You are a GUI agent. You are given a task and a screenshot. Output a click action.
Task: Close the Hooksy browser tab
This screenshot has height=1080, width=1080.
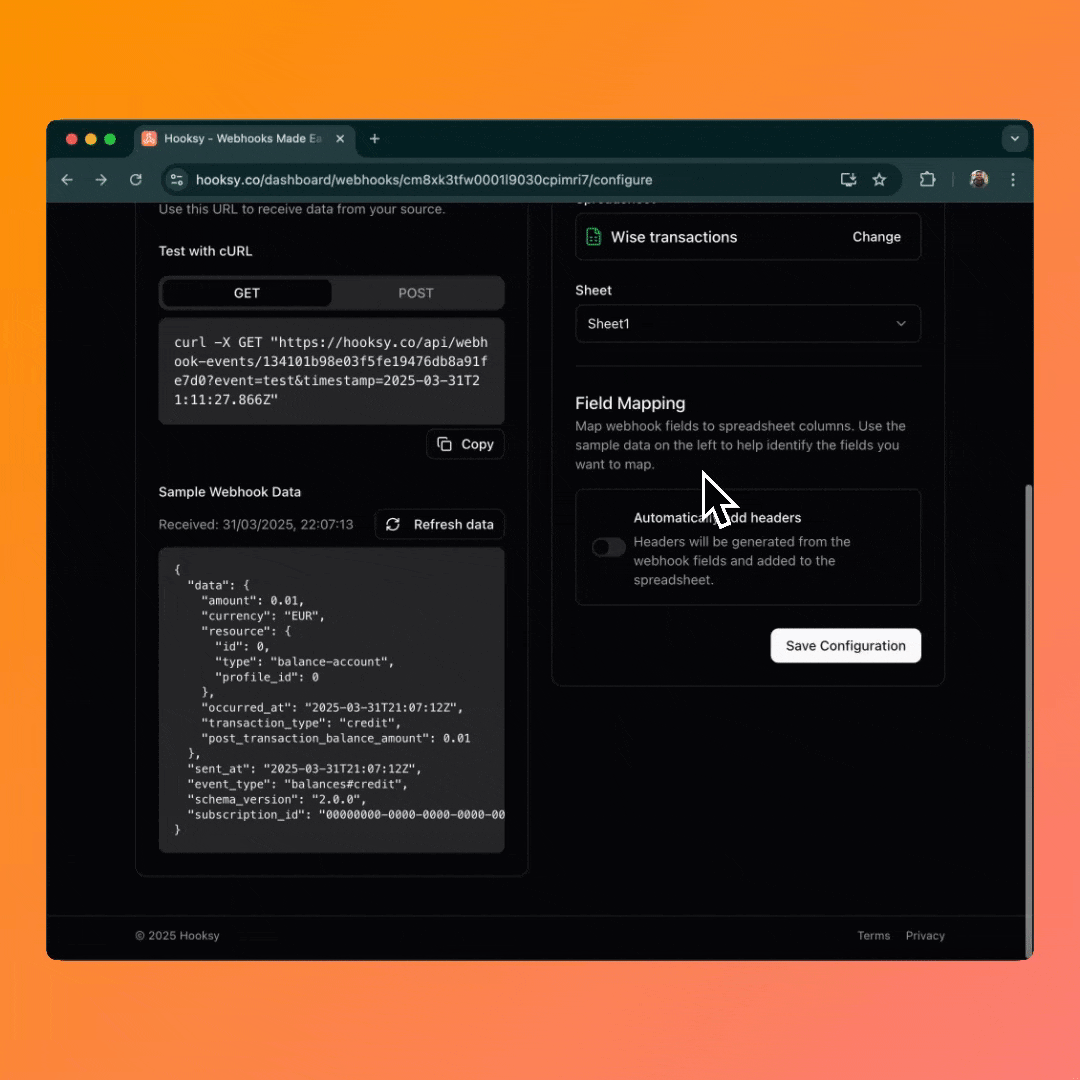(340, 138)
